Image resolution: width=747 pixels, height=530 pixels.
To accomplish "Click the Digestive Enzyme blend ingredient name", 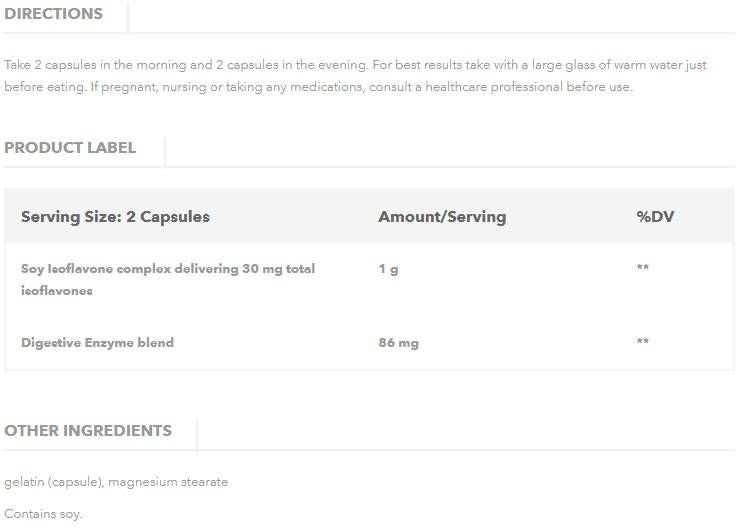I will tap(97, 343).
